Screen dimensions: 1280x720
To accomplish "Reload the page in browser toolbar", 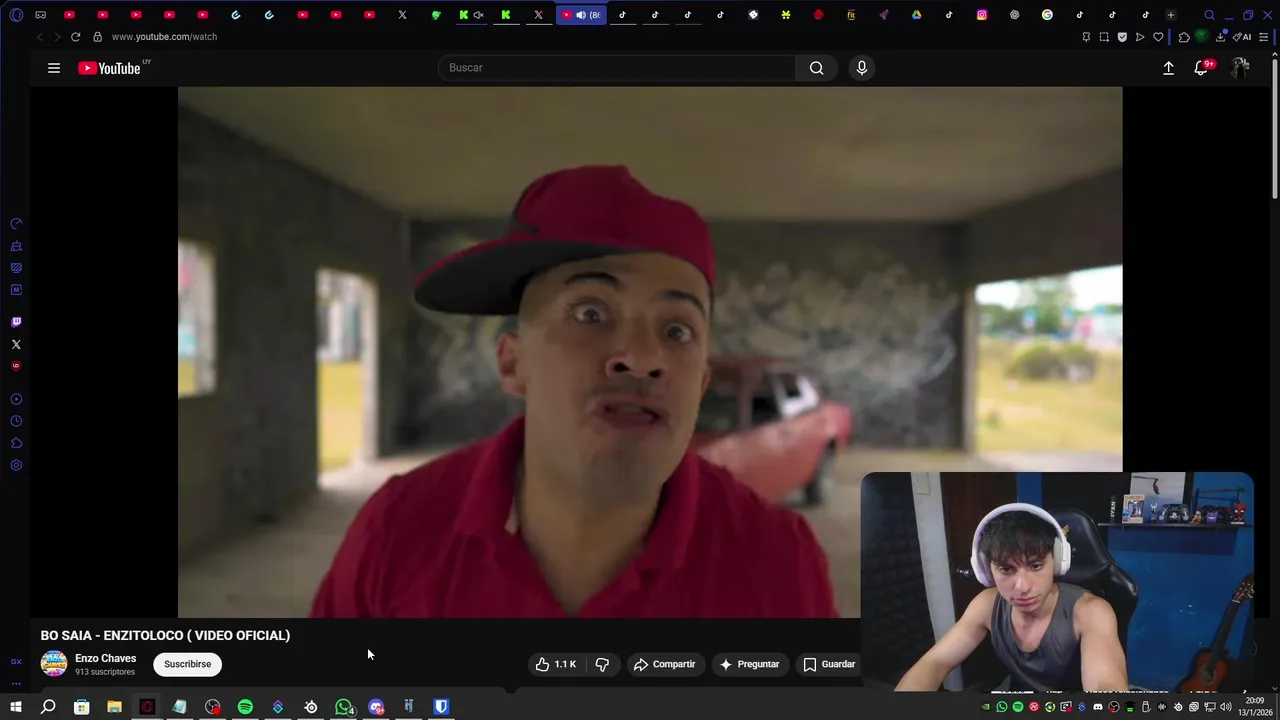I will tap(75, 37).
